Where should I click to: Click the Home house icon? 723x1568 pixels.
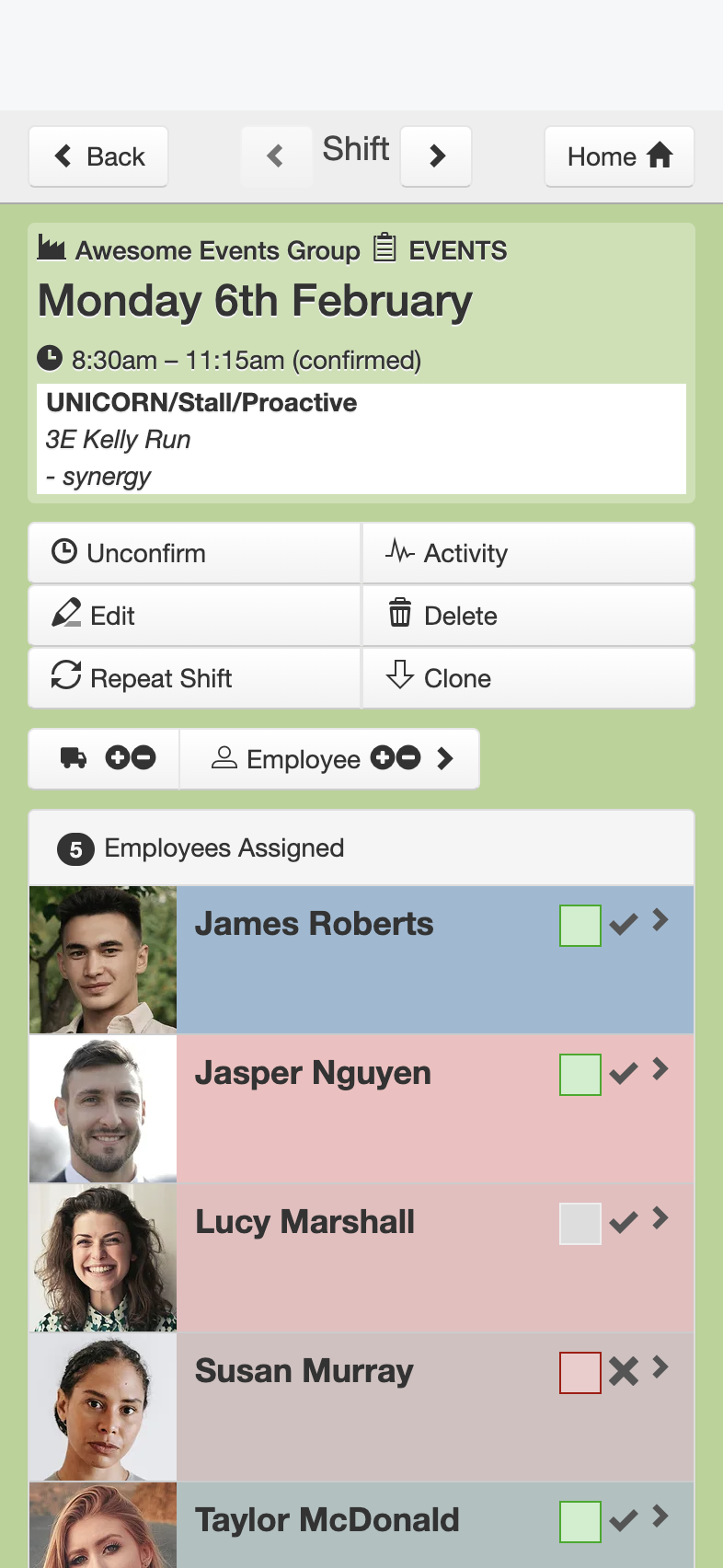660,156
